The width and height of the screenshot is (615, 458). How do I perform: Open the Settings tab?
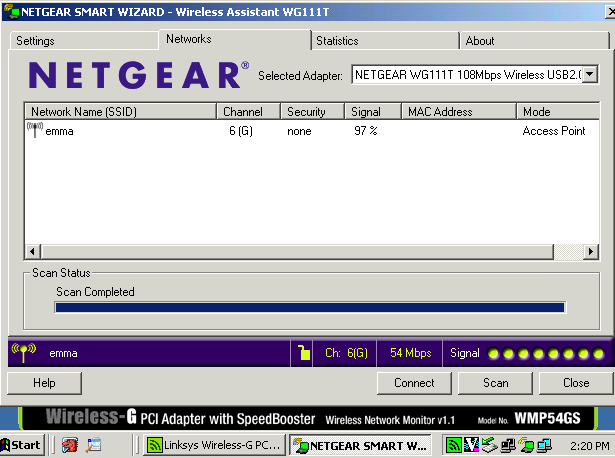coord(84,41)
